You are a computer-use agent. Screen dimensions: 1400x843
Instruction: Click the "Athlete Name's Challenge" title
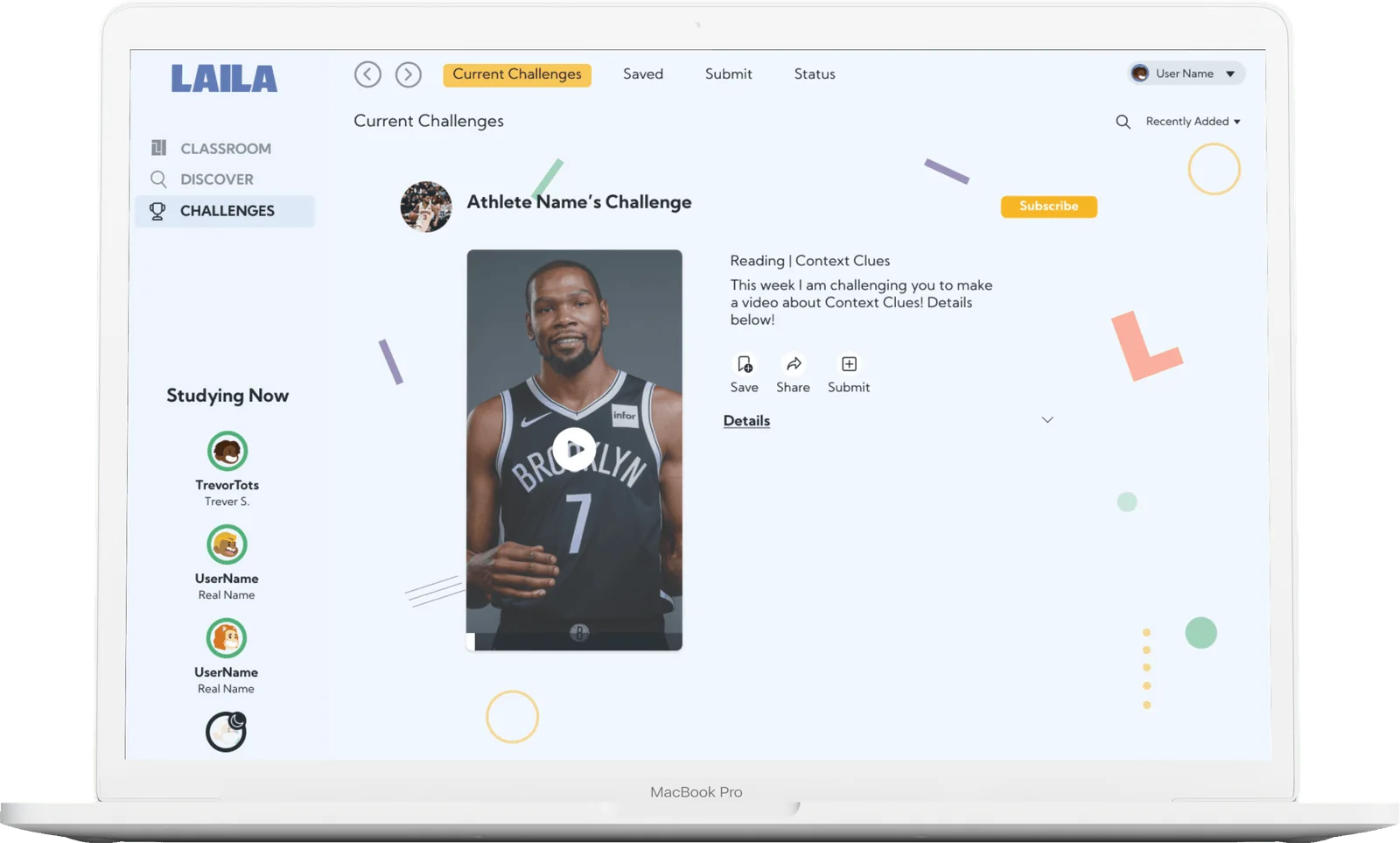point(579,202)
